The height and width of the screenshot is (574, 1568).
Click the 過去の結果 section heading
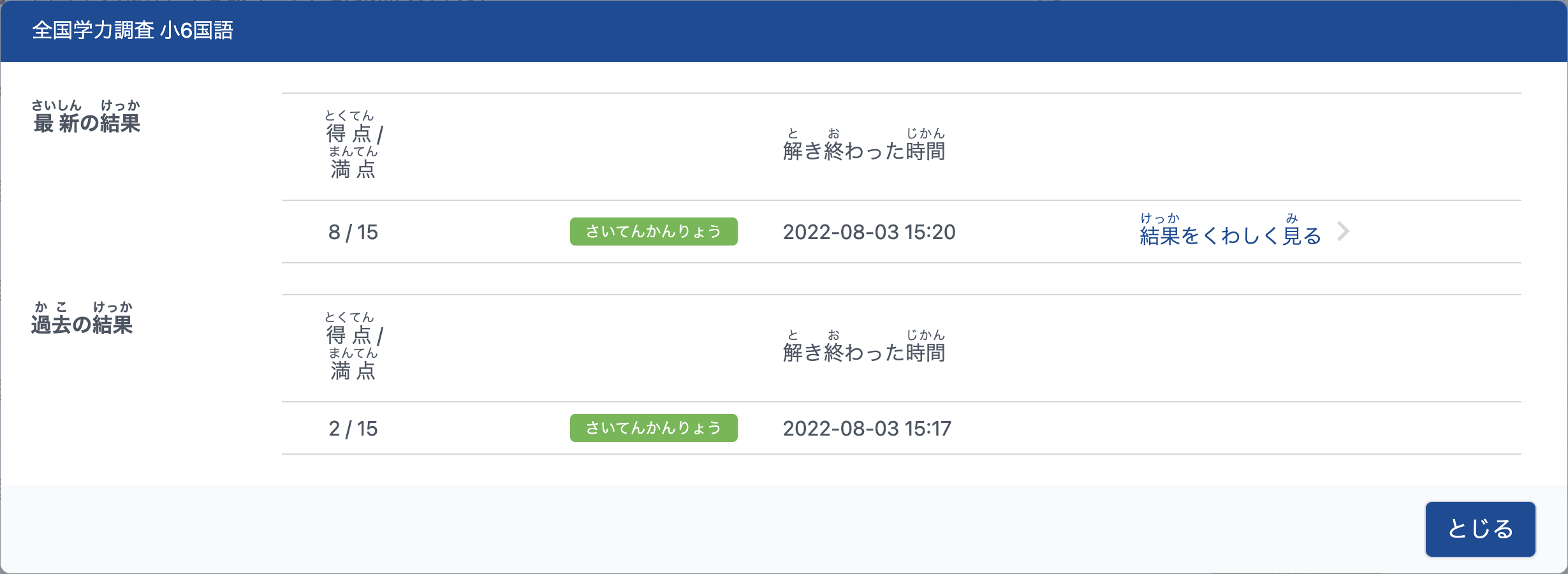point(82,318)
